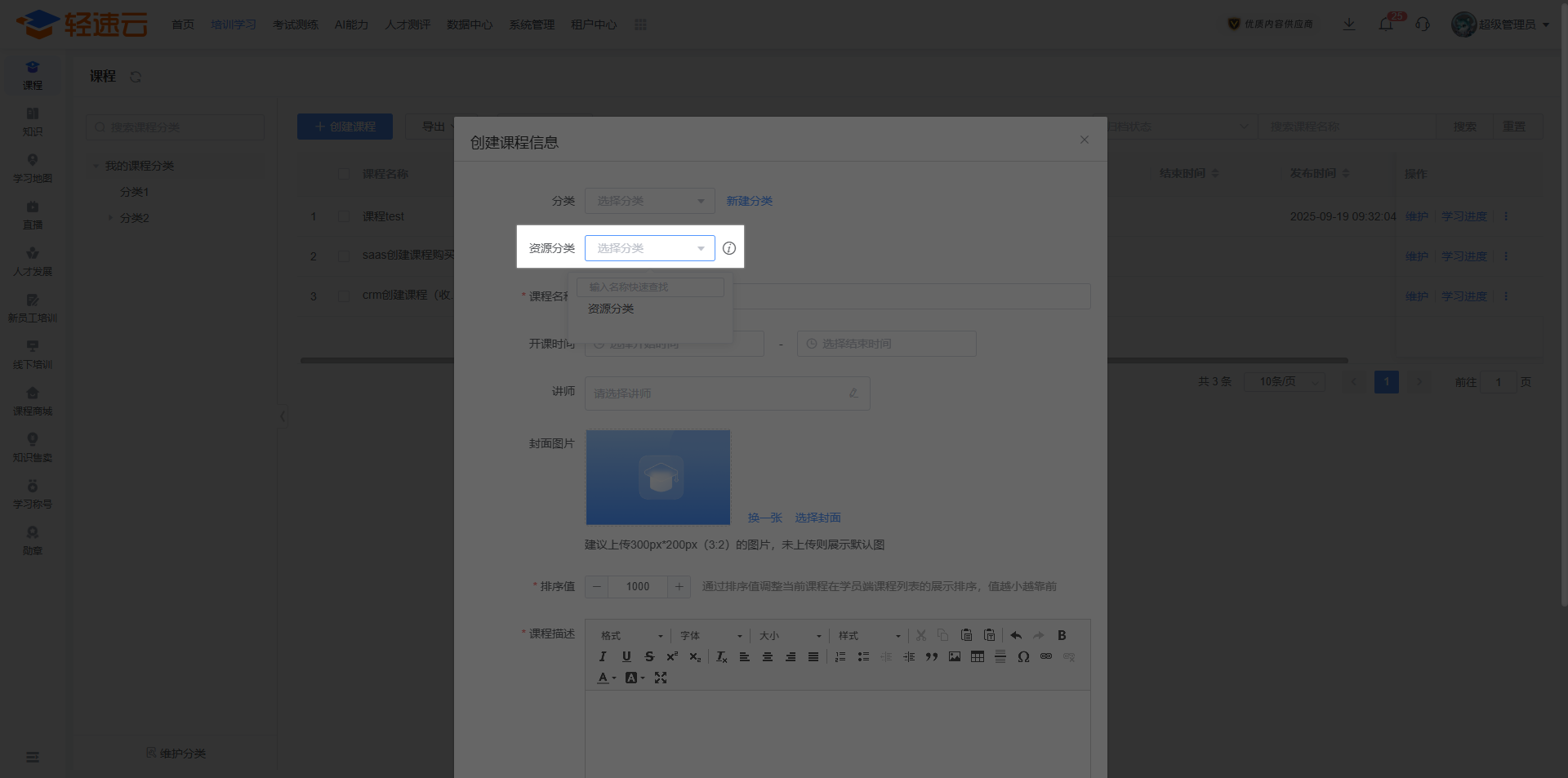The image size is (1568, 778).
Task: Click the insert image editor icon
Action: 955,656
